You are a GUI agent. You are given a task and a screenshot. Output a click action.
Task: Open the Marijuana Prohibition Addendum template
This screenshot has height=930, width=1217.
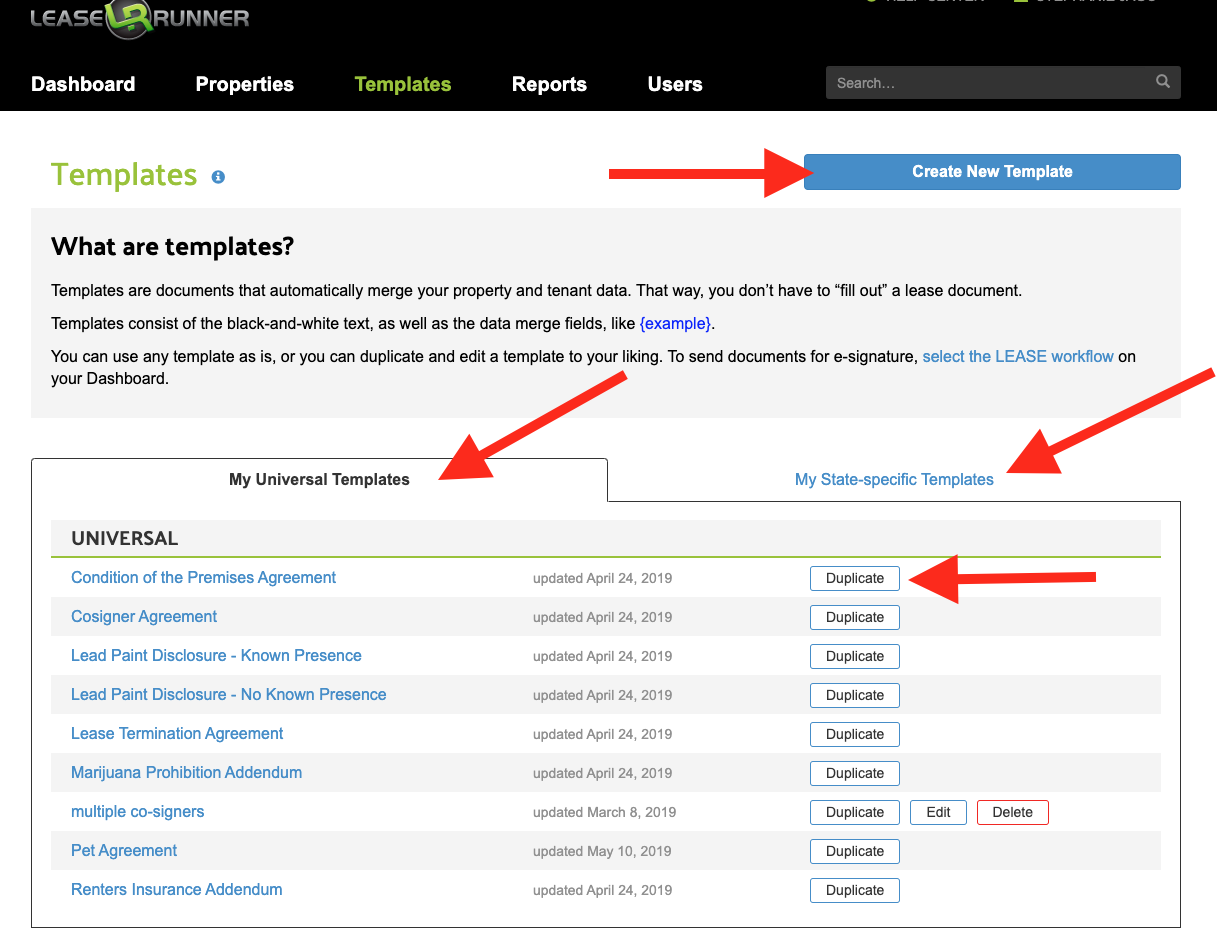pyautogui.click(x=186, y=772)
